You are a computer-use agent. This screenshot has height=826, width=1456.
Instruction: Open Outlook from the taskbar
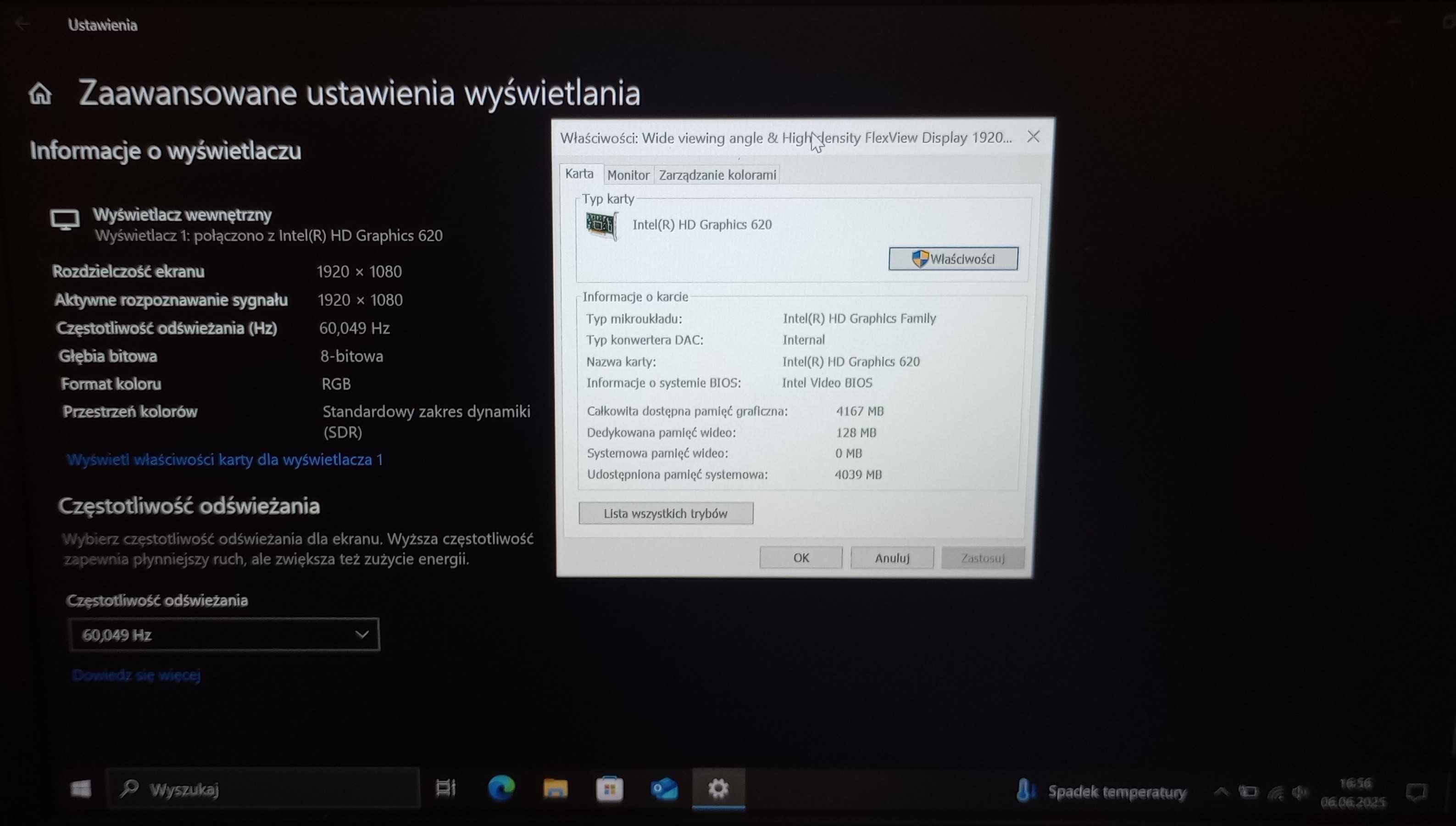(664, 788)
